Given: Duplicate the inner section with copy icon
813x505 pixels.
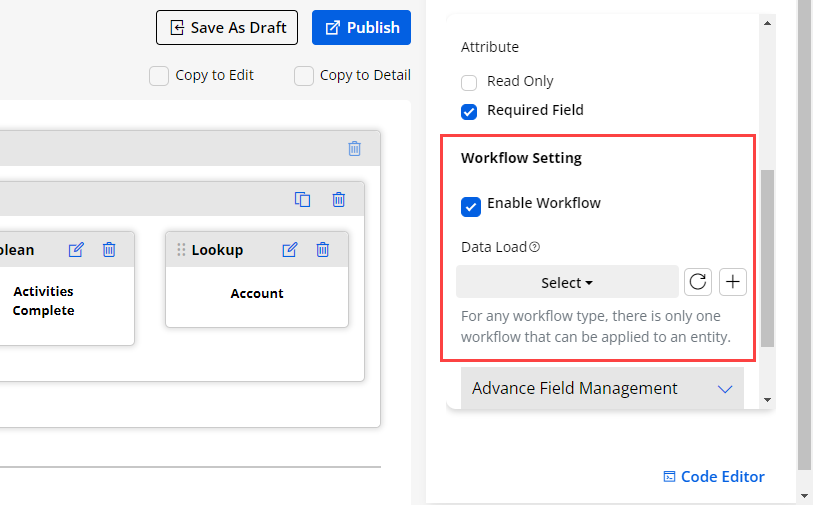Looking at the screenshot, I should [303, 199].
